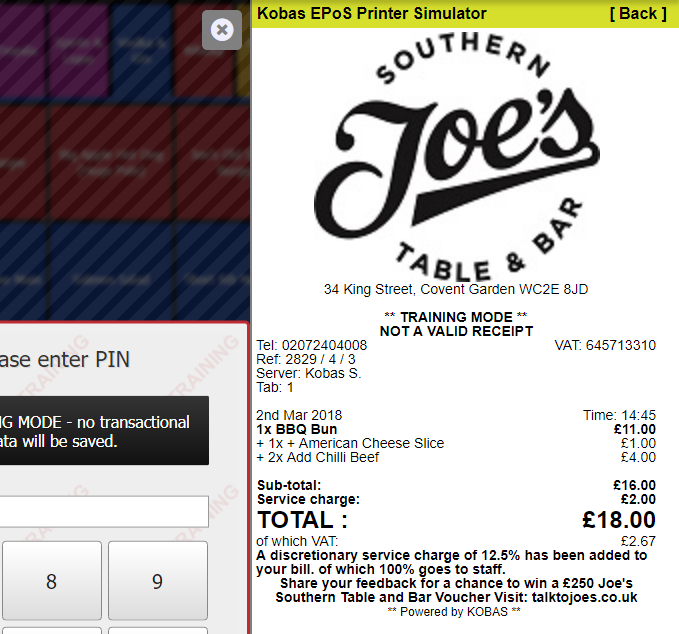Go back using the [ Back ] link
679x634 pixels.
[638, 13]
